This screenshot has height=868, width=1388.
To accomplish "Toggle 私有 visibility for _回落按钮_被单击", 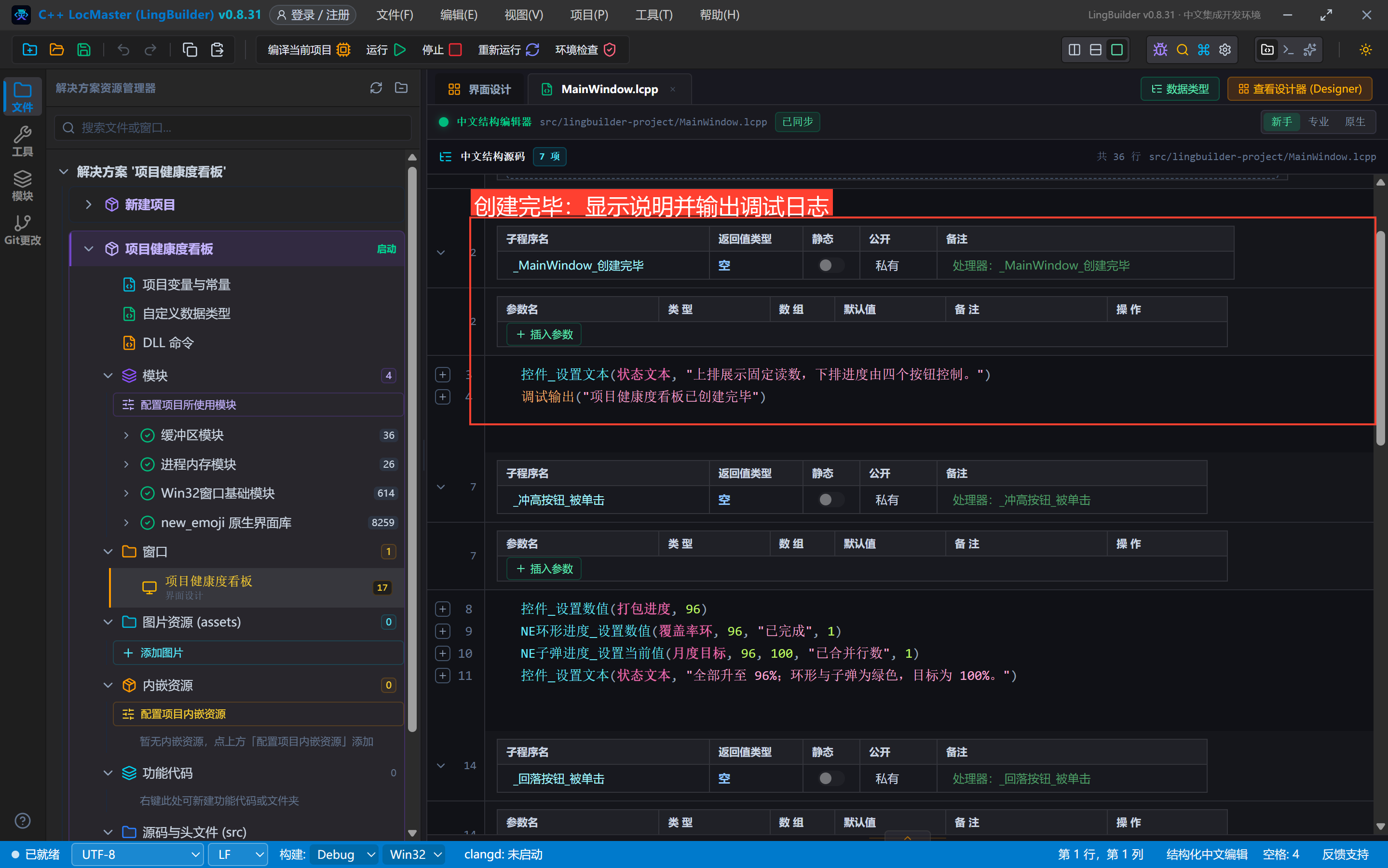I will pos(887,779).
